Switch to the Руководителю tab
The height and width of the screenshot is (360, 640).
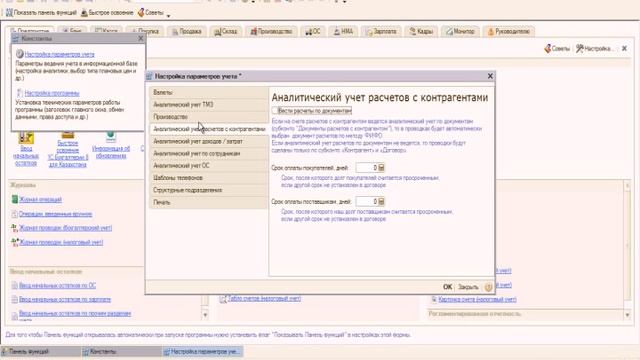pos(509,31)
